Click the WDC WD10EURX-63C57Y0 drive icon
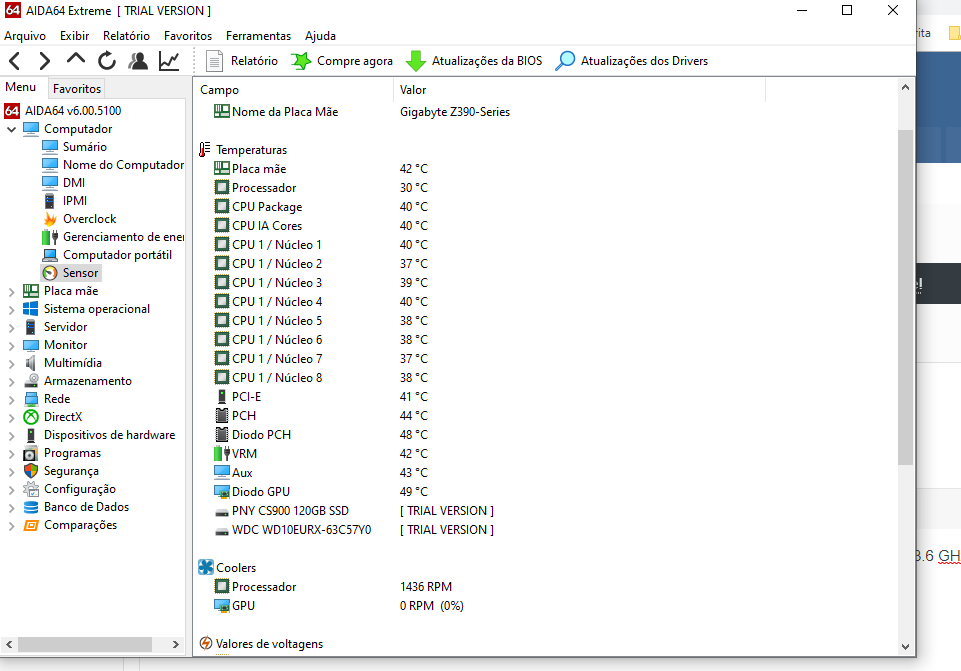Screen dimensions: 961x671 pos(221,531)
